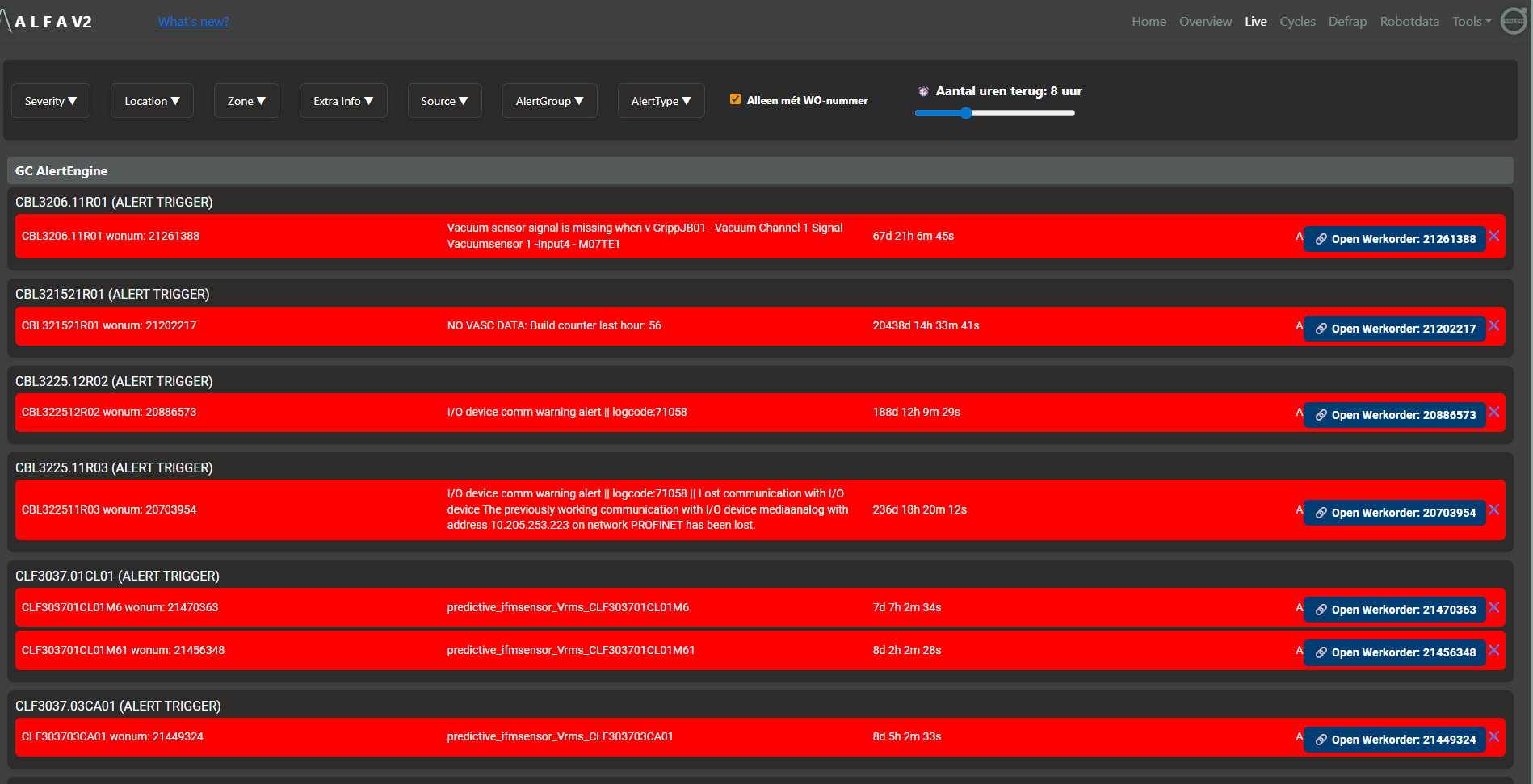Dismiss alert CBL321521R01 with its X icon
This screenshot has height=784, width=1533.
click(x=1495, y=326)
